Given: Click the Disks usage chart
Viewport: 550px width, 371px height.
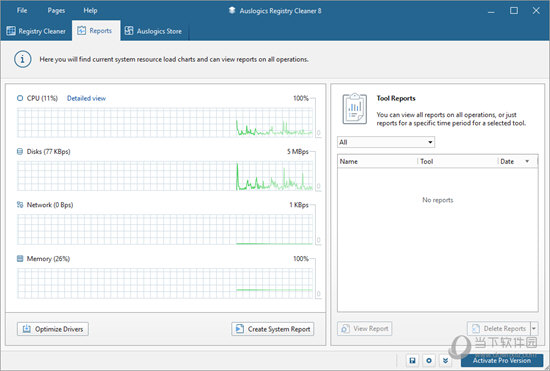Looking at the screenshot, I should (x=165, y=176).
